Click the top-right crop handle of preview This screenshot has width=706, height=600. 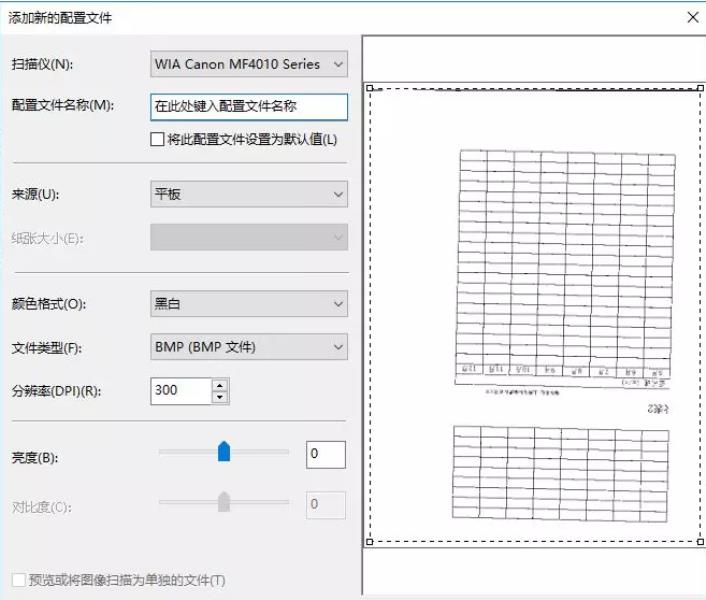click(x=701, y=88)
